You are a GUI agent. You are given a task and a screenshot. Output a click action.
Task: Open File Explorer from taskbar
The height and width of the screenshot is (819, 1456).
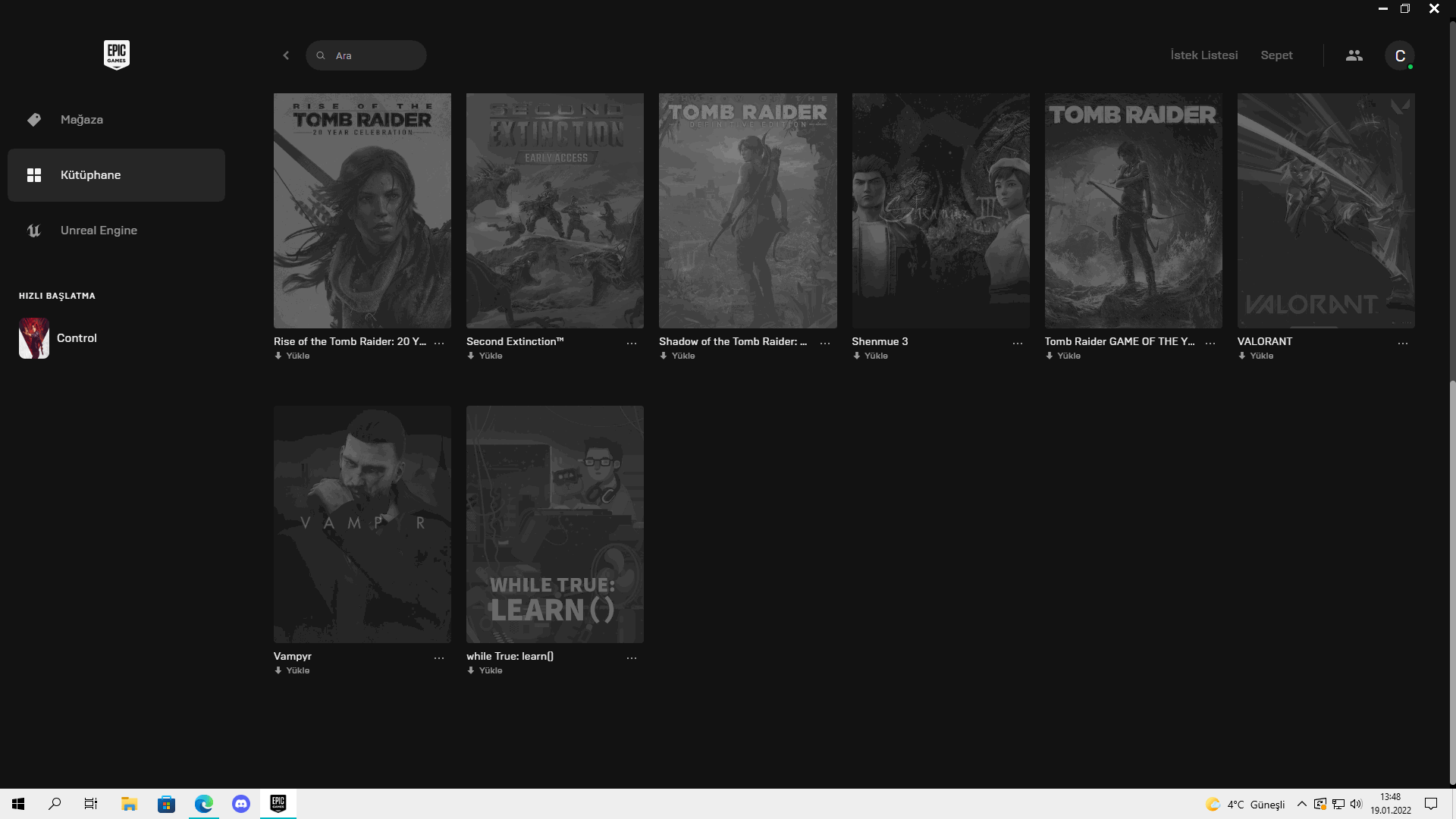(129, 804)
